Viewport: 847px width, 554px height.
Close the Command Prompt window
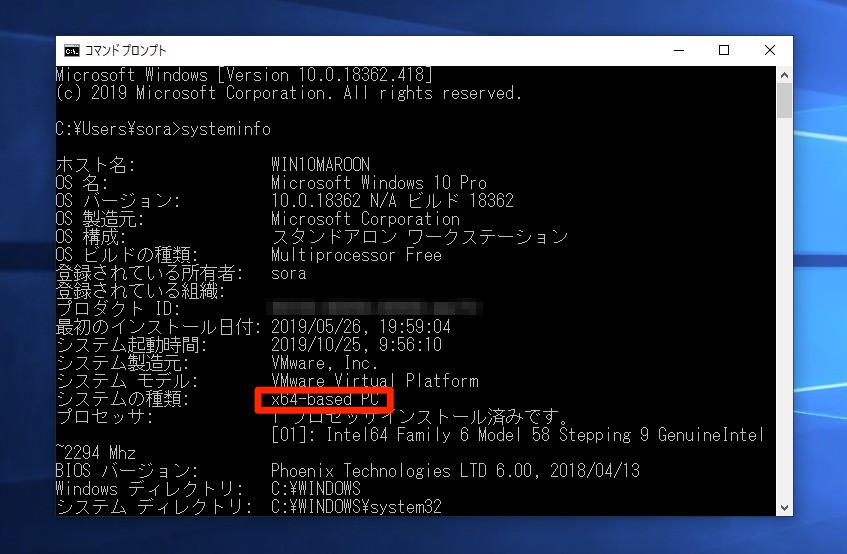[x=770, y=51]
